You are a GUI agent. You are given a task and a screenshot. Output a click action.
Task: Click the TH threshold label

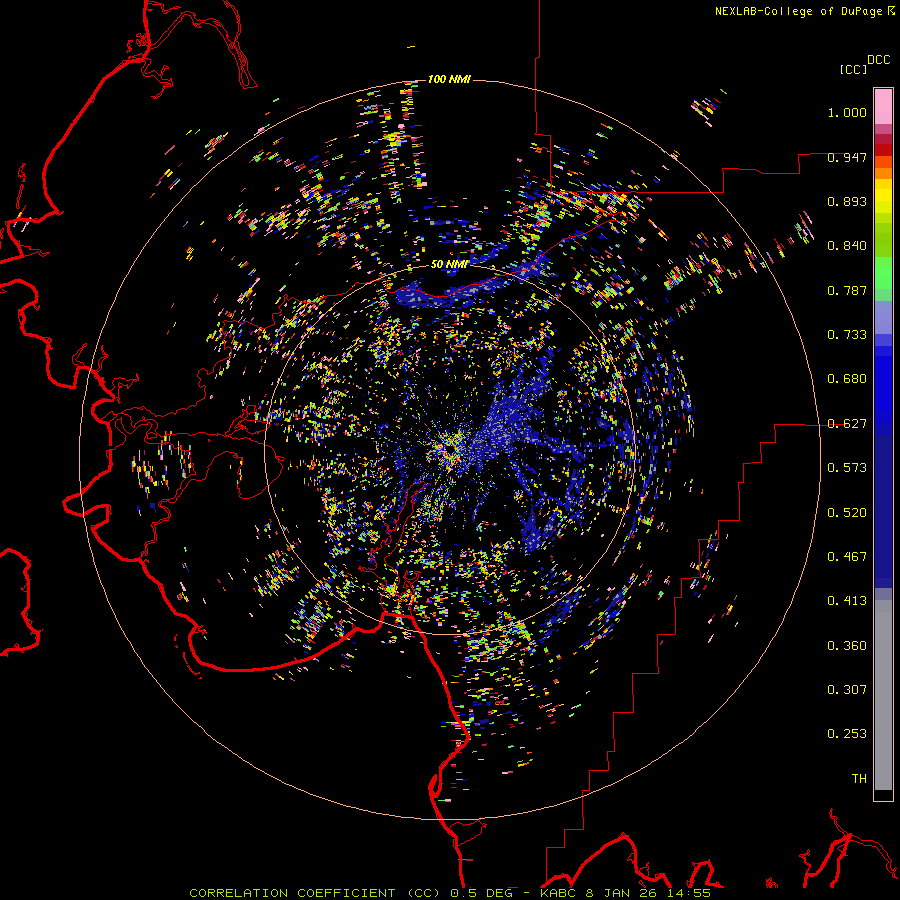pos(859,779)
